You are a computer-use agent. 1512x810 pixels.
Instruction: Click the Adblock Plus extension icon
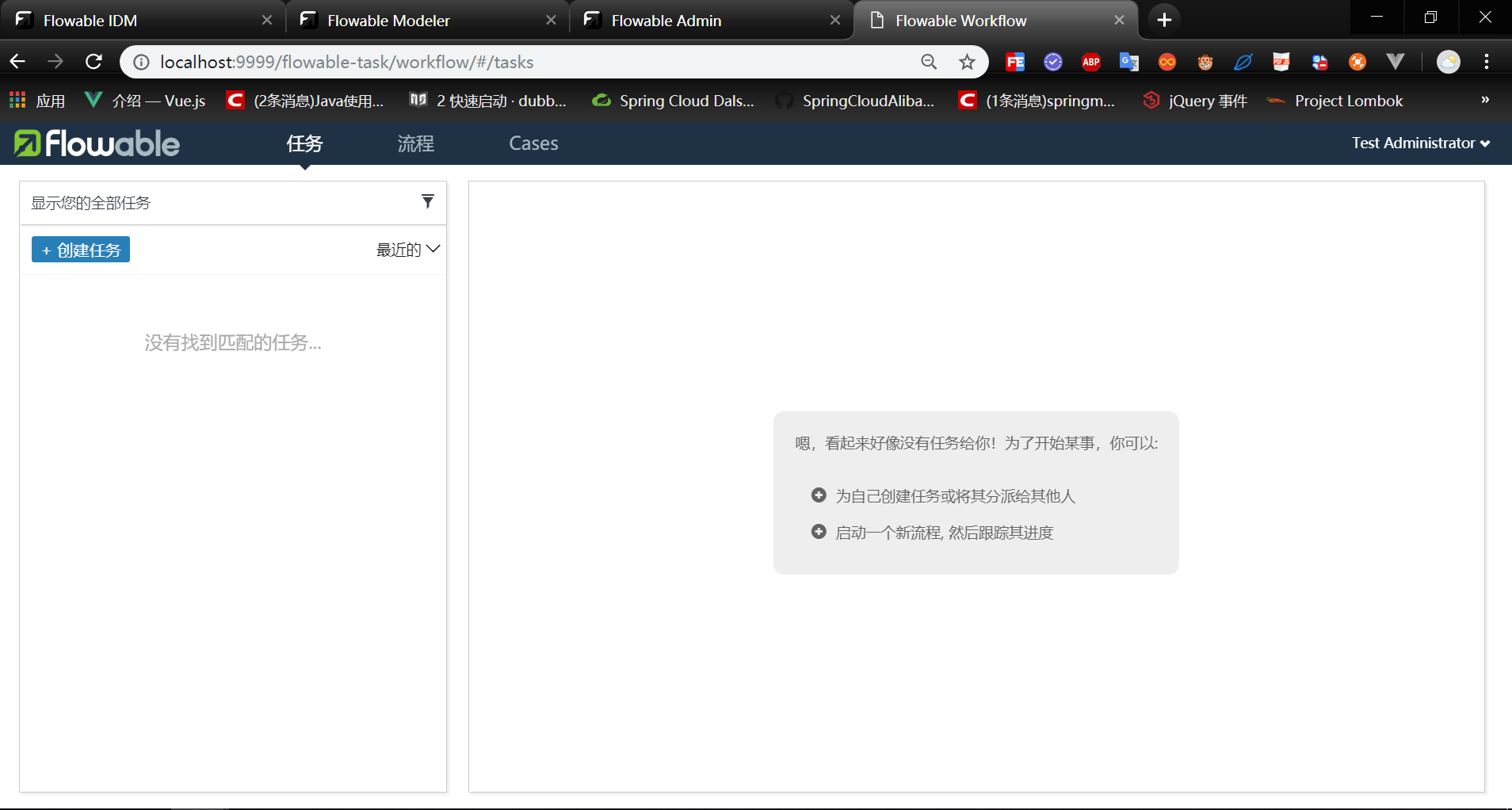(x=1091, y=62)
